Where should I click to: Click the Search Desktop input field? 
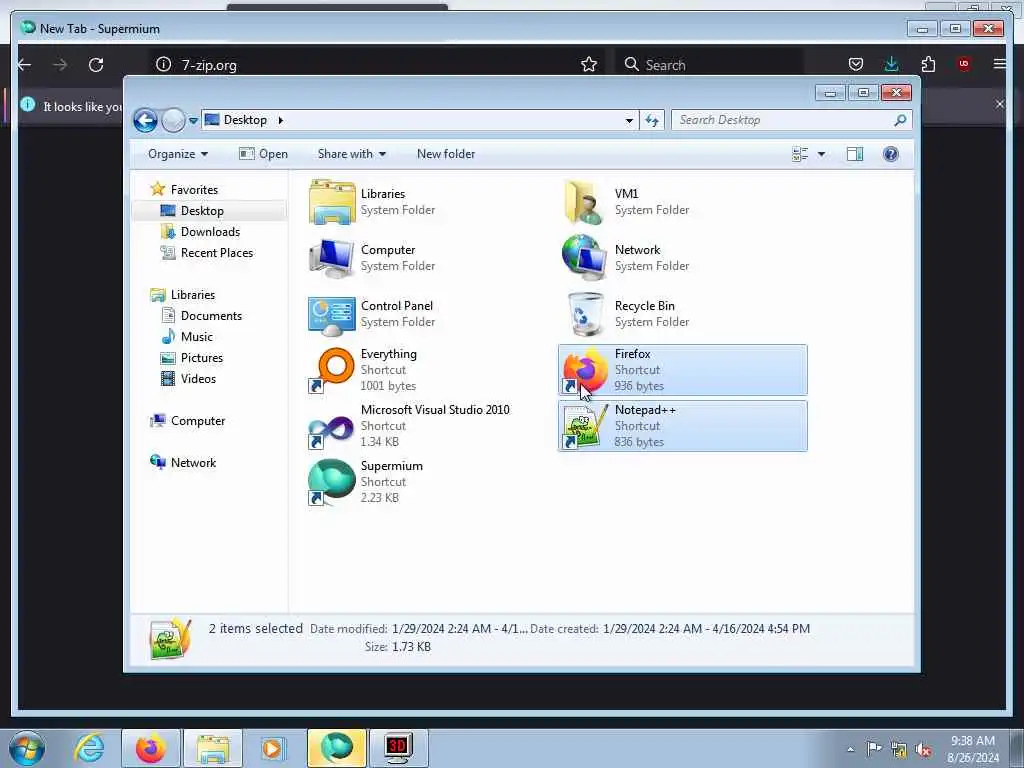[782, 120]
